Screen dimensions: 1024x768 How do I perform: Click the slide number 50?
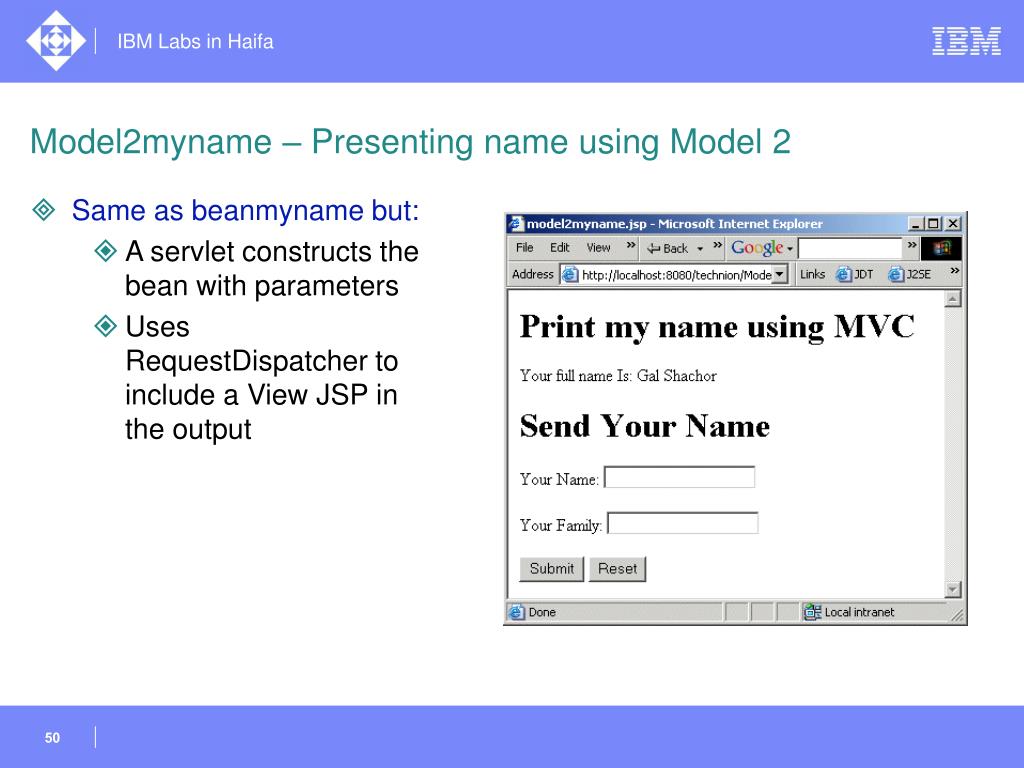(52, 738)
